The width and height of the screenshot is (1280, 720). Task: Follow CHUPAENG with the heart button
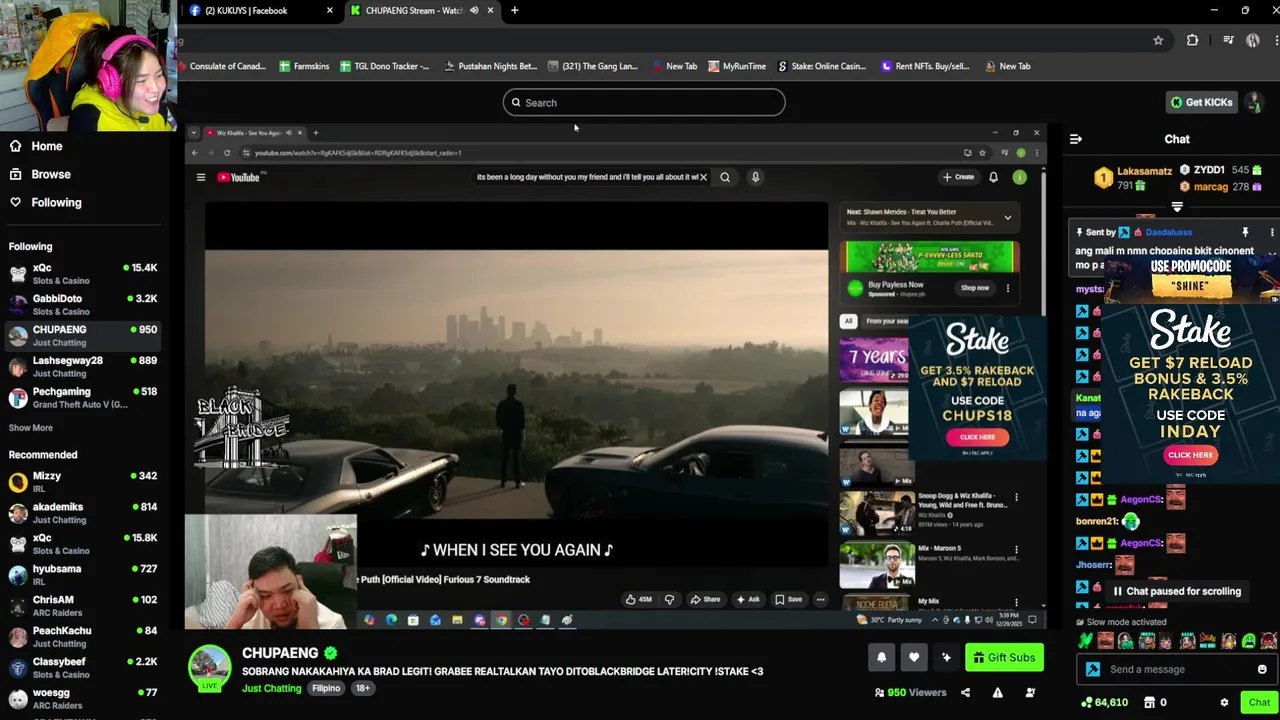pos(914,657)
